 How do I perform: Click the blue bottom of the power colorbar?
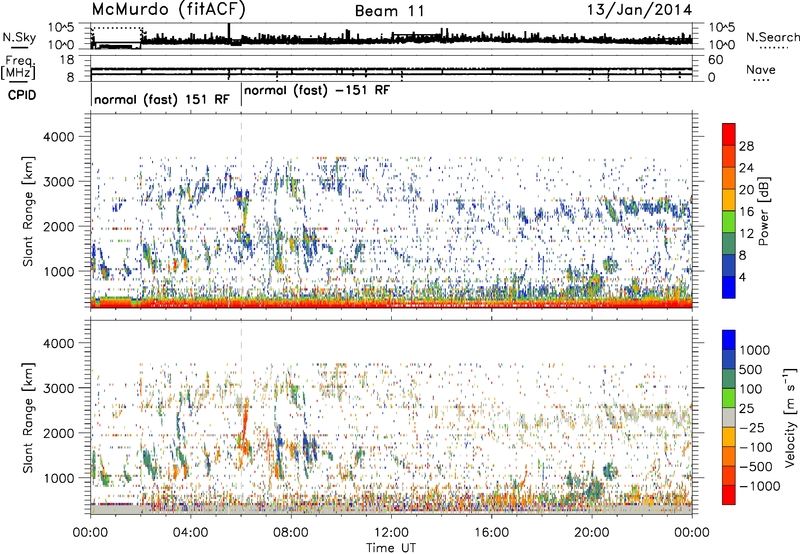[x=729, y=287]
